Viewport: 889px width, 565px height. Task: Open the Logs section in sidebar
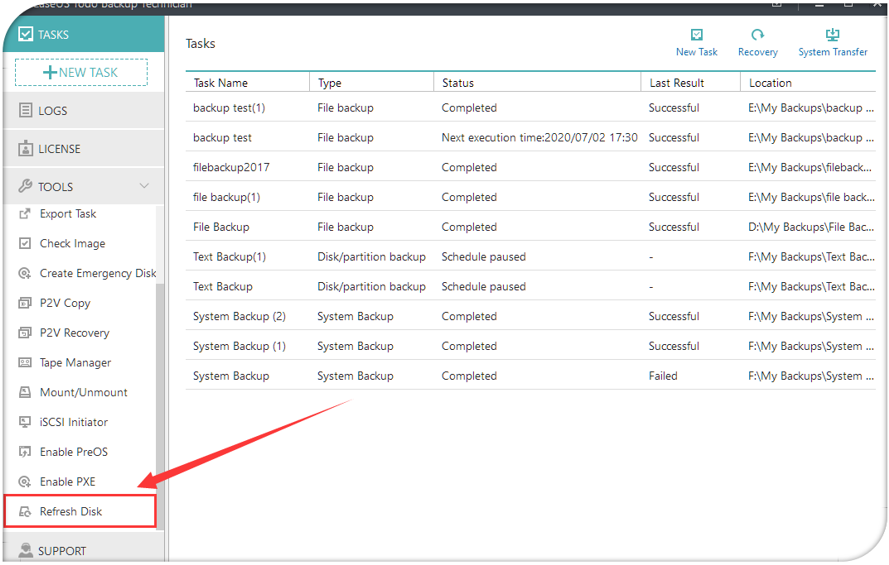tap(53, 111)
